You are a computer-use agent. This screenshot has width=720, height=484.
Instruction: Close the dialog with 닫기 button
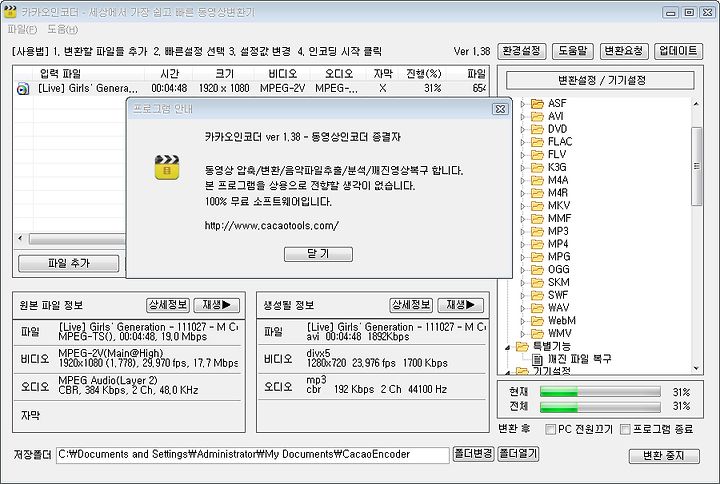pyautogui.click(x=318, y=254)
